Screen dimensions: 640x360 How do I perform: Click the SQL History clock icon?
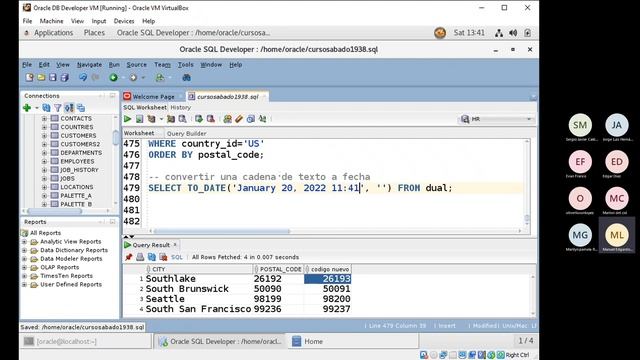coord(251,119)
